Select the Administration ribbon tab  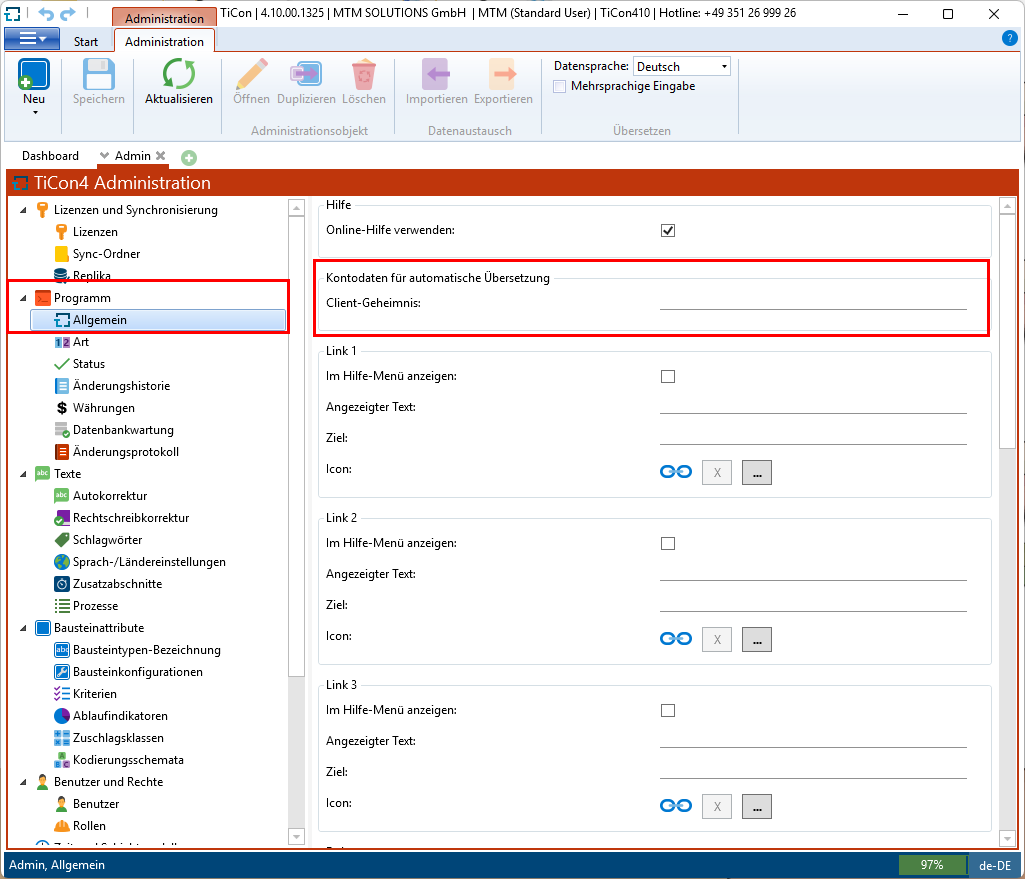point(164,41)
